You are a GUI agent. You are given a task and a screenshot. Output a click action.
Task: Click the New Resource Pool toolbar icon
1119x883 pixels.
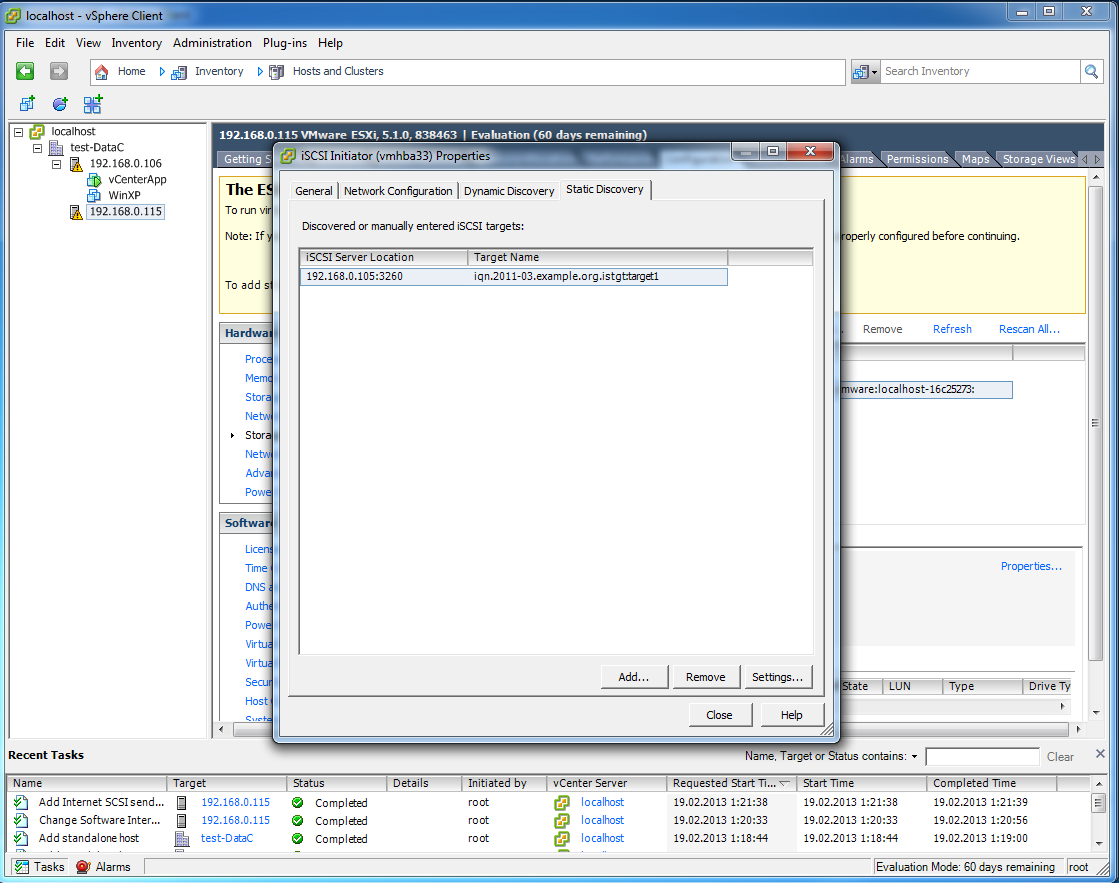(x=60, y=104)
